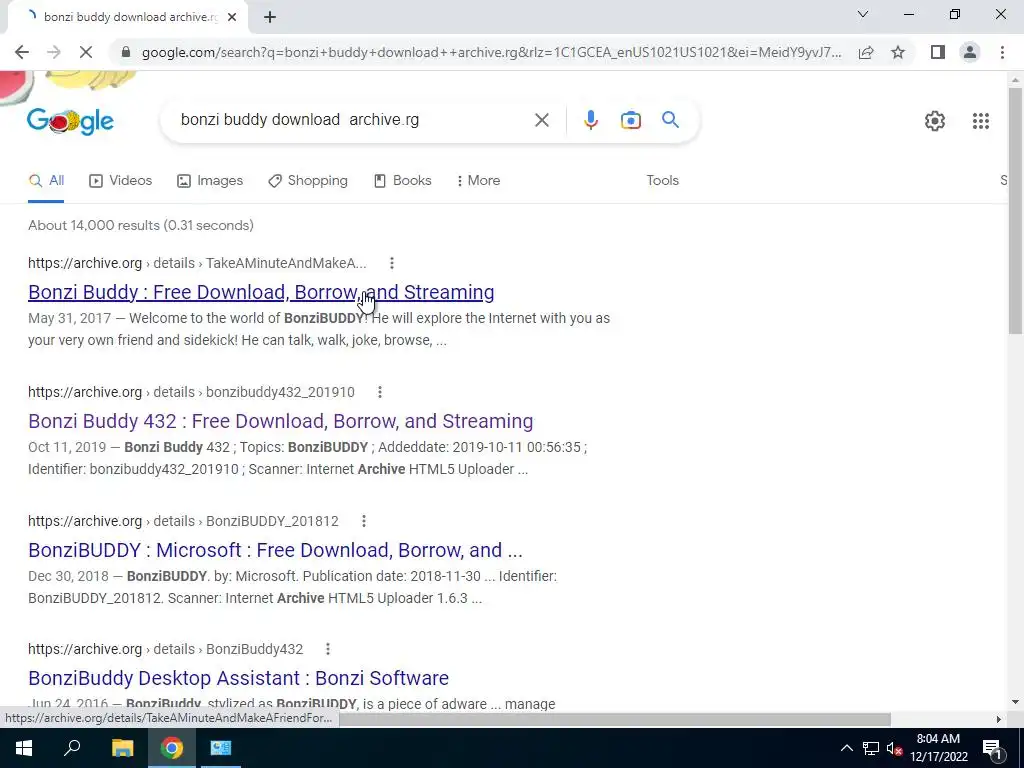
Task: Open options for BonziBUDDY_201812 result
Action: point(364,520)
